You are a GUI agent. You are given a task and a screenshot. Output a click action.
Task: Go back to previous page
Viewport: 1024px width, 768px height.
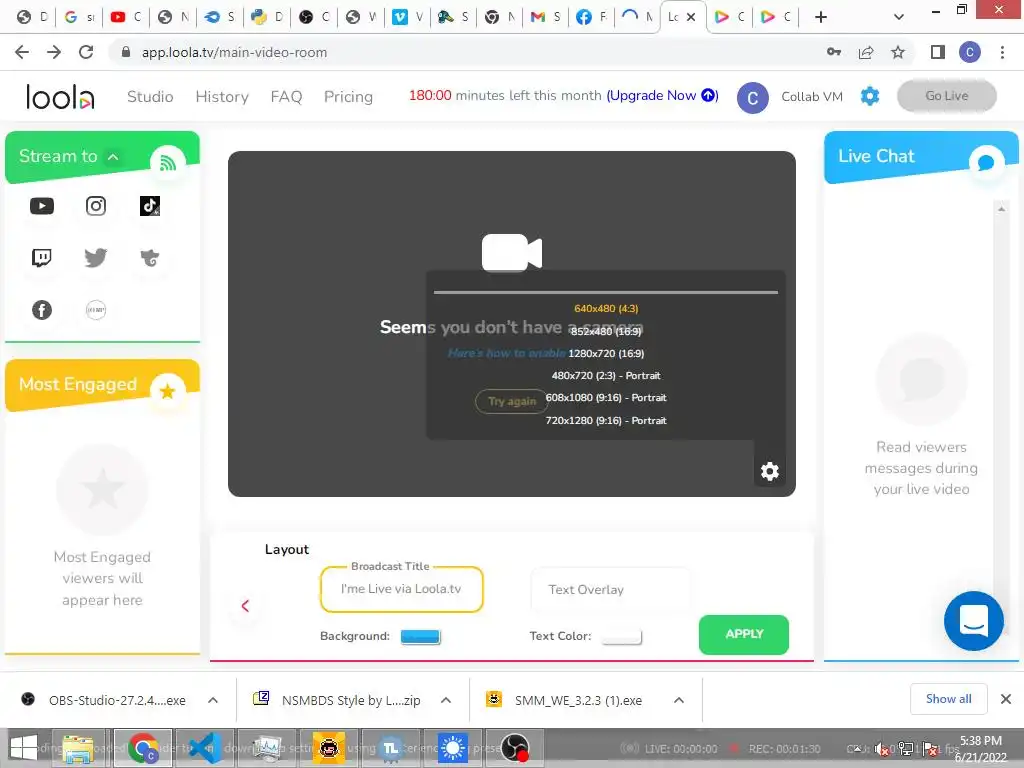pyautogui.click(x=22, y=52)
